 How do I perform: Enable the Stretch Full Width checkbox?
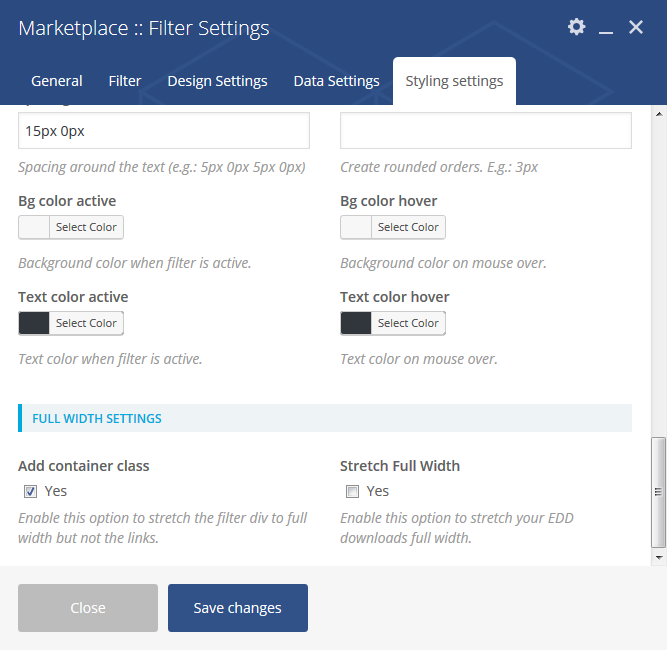click(x=352, y=491)
